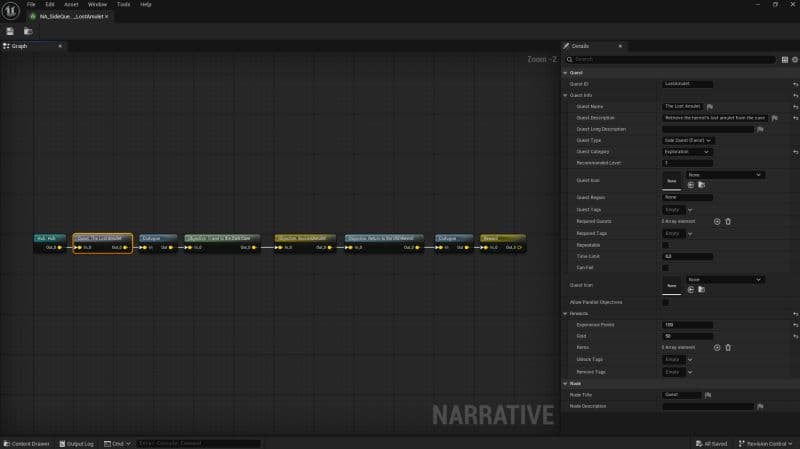Close the Graph tab

60,46
